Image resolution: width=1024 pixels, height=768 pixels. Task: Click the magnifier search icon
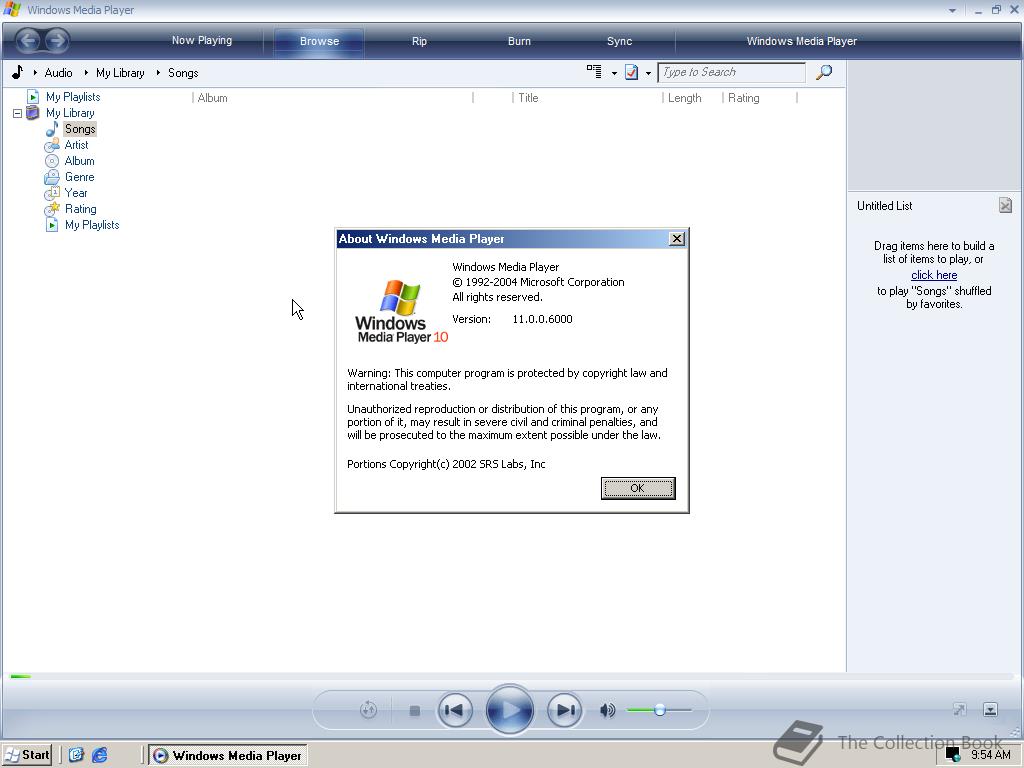[x=824, y=72]
